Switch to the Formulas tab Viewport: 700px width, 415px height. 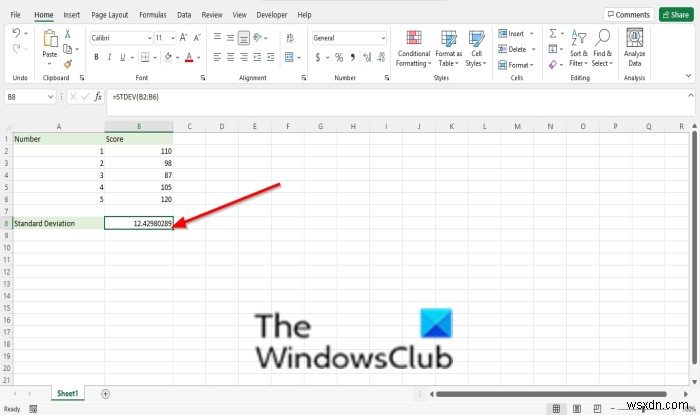pos(153,15)
